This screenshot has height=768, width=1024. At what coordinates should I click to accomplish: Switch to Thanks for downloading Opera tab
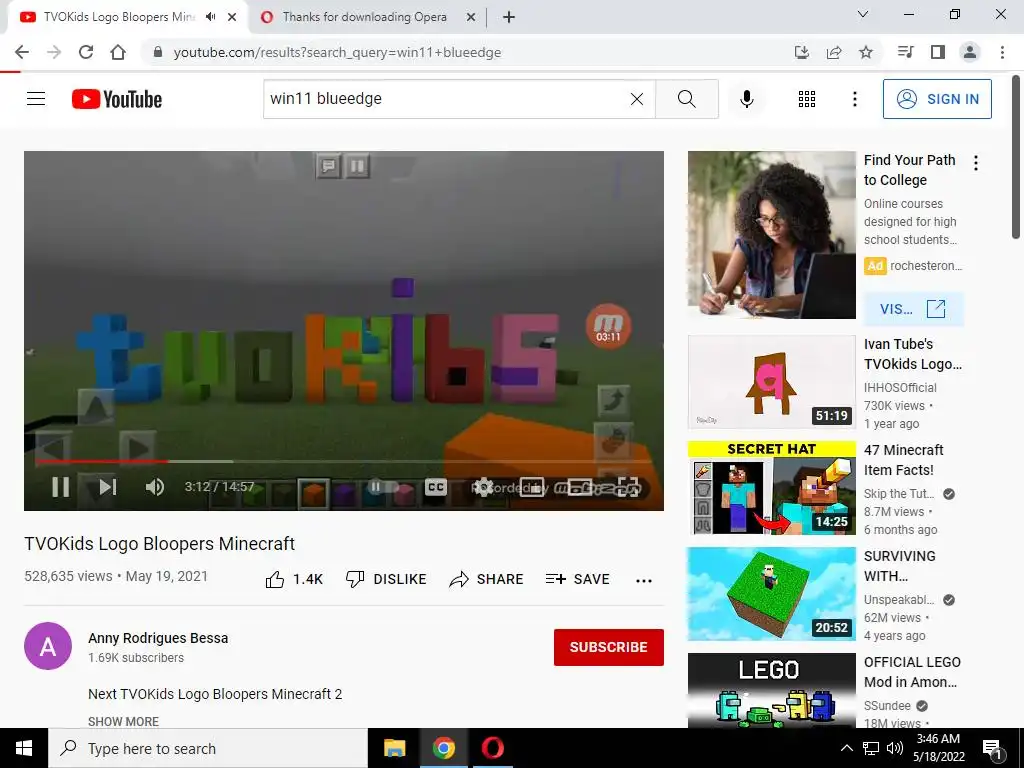(364, 17)
